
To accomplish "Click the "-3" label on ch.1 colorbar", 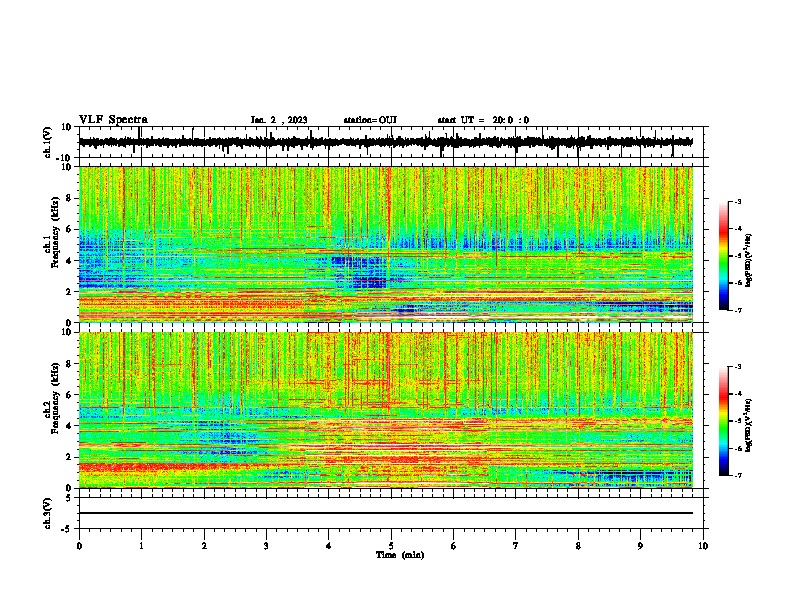I will click(738, 201).
